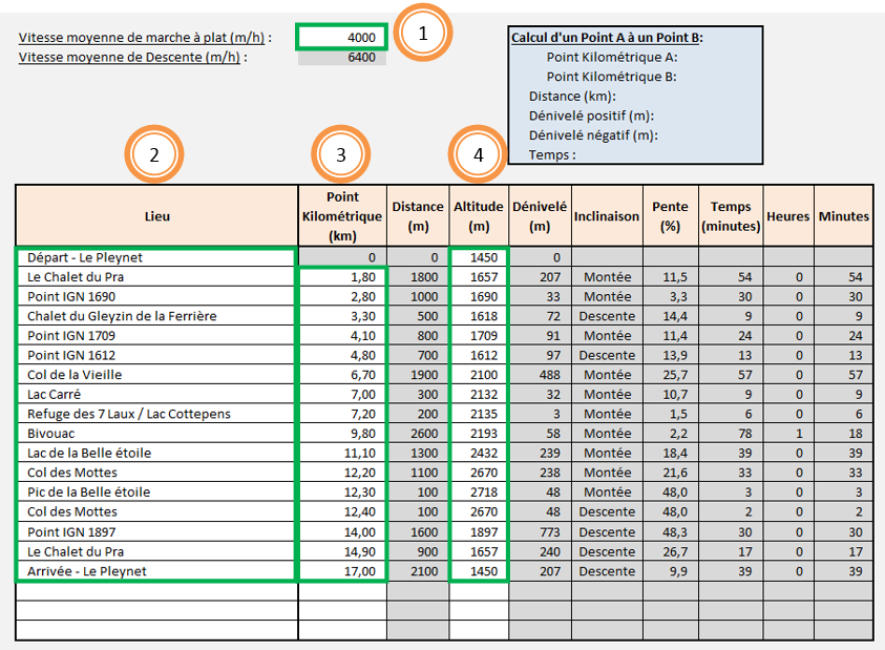Select kilometre point cell 1,80
885x650 pixels.
(342, 277)
